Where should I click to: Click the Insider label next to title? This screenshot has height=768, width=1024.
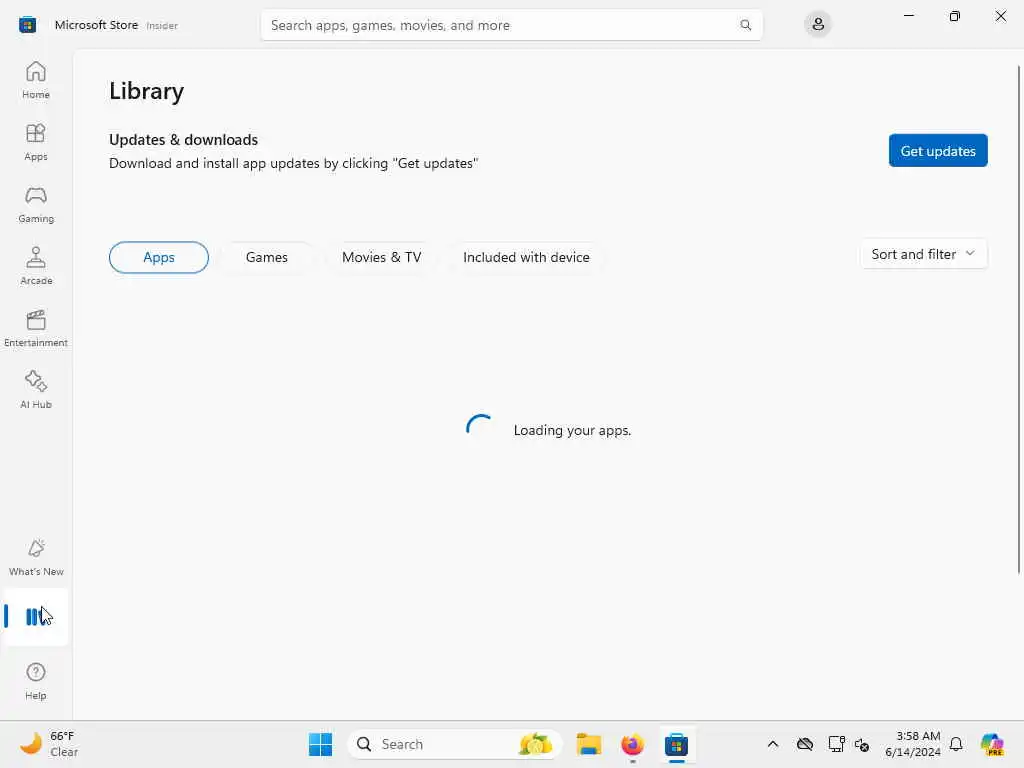[x=162, y=25]
